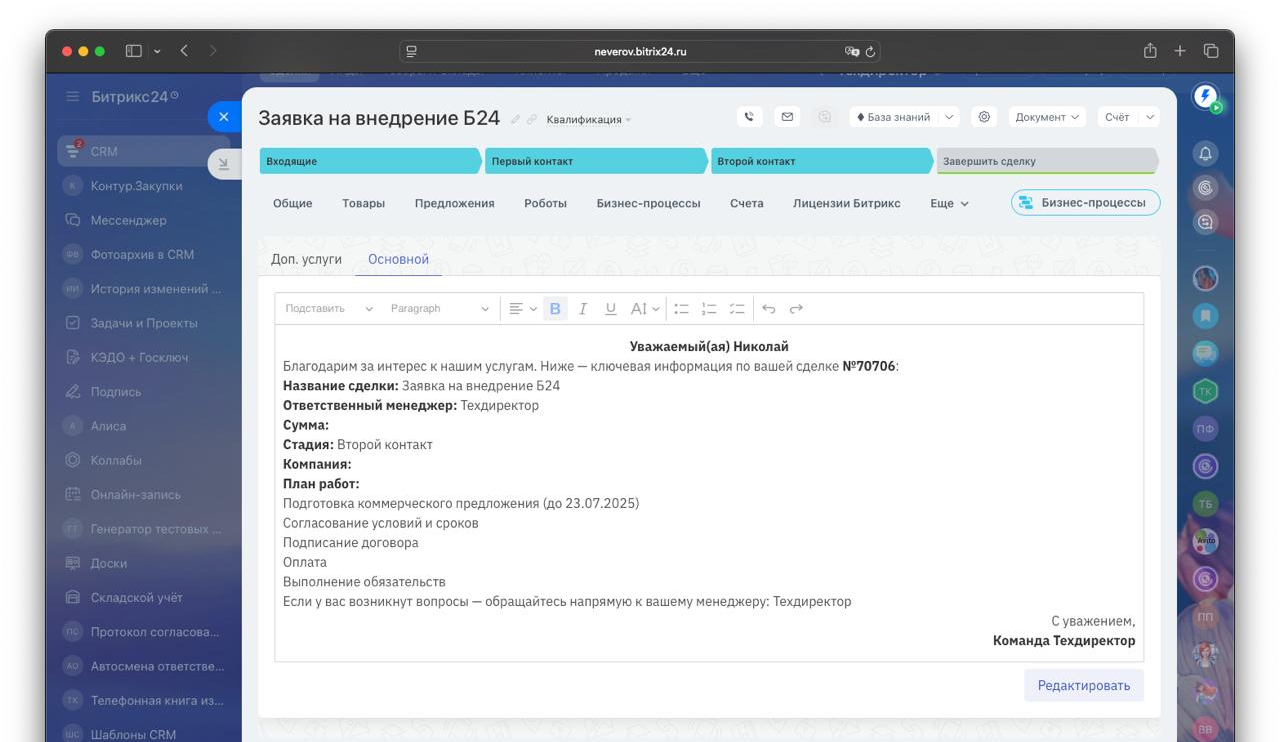Image resolution: width=1280 pixels, height=742 pixels.
Task: Toggle underline formatting
Action: (610, 309)
